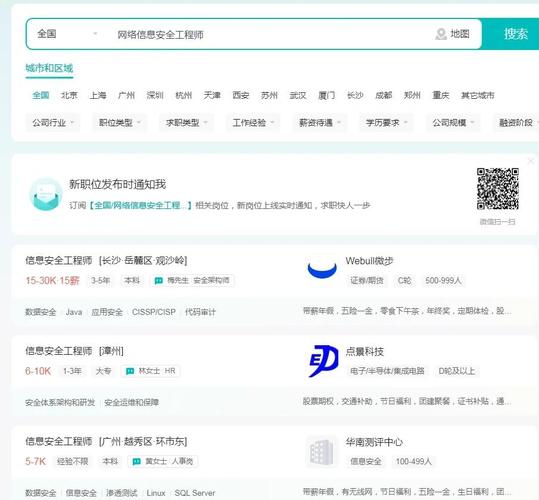Image resolution: width=539 pixels, height=500 pixels.
Task: Filter by city 成都
Action: tap(383, 95)
